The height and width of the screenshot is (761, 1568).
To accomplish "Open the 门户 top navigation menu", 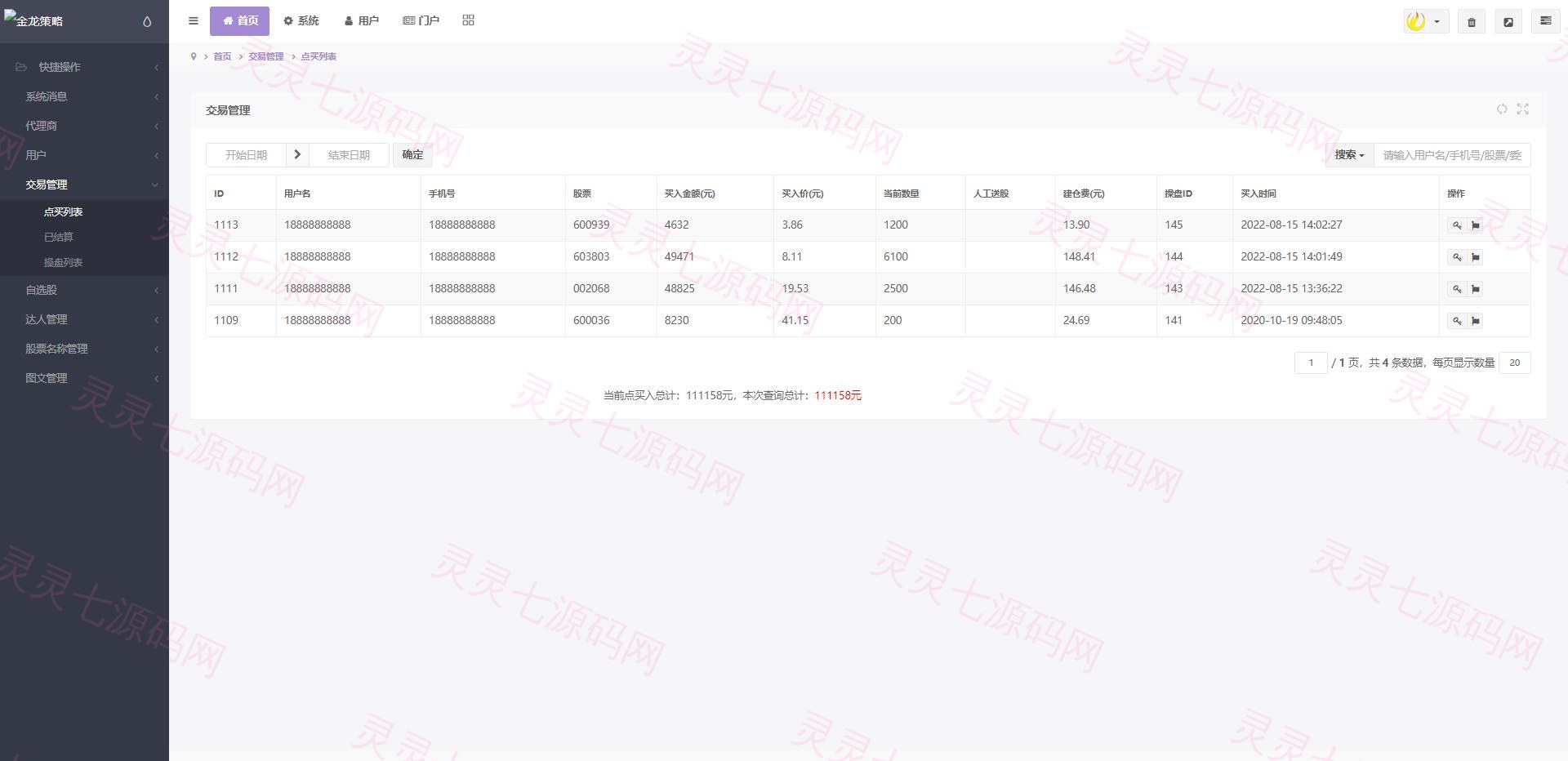I will pos(421,21).
